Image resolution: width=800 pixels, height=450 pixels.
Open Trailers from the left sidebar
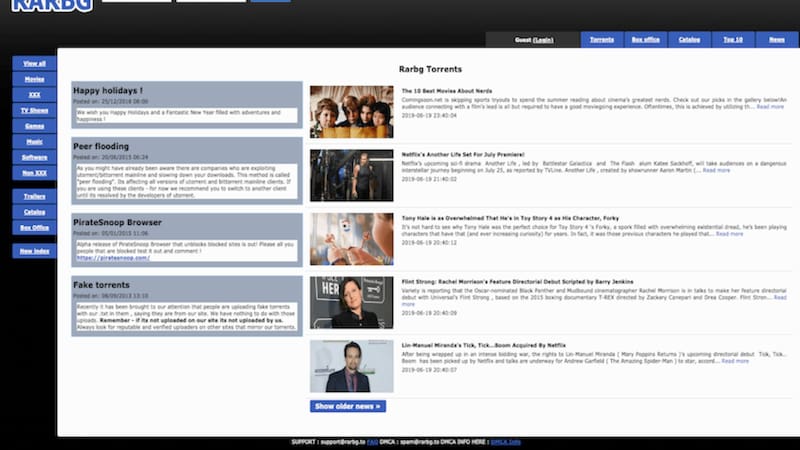pos(34,196)
